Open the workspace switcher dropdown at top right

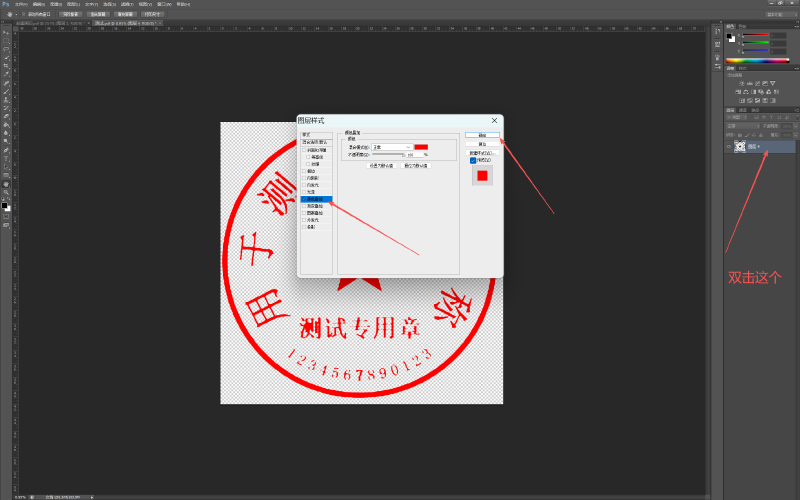pos(776,15)
